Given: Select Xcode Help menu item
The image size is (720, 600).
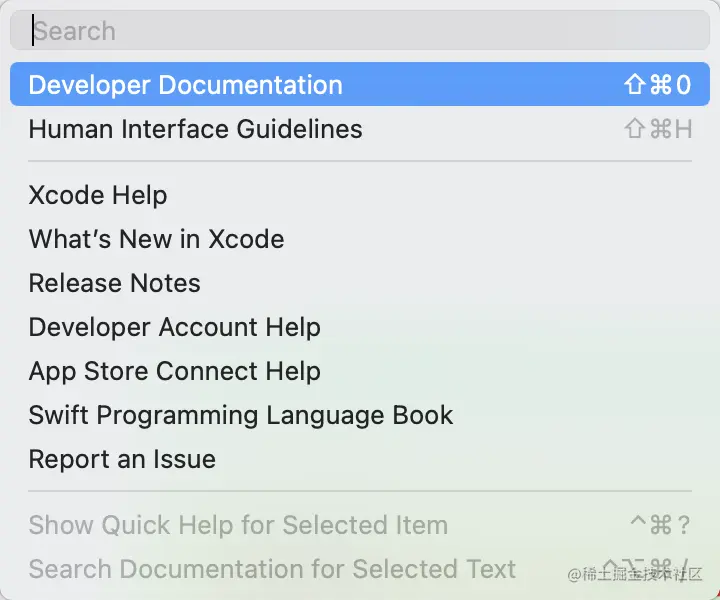Looking at the screenshot, I should tap(360, 195).
